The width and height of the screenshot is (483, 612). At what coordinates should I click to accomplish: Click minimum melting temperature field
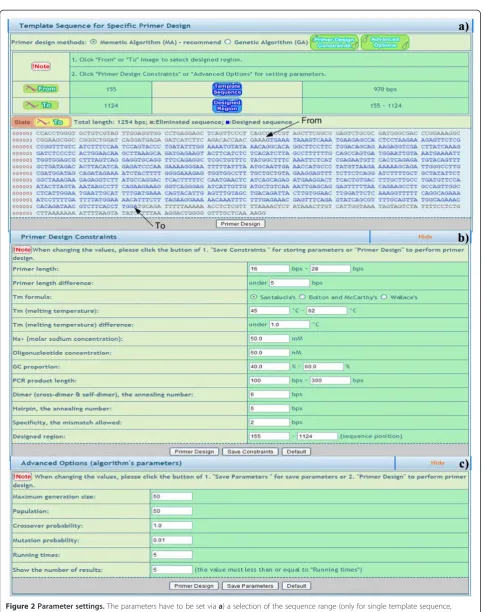tap(269, 311)
